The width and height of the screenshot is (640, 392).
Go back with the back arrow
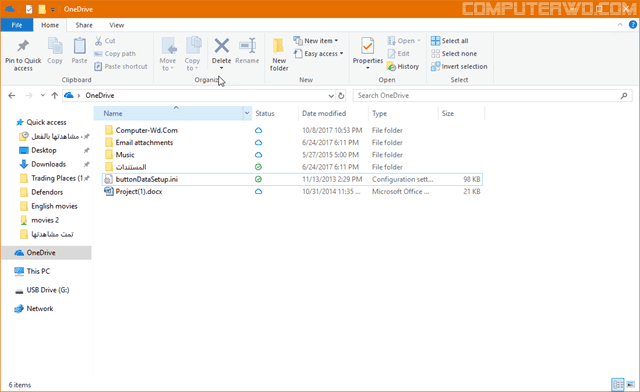coord(12,96)
